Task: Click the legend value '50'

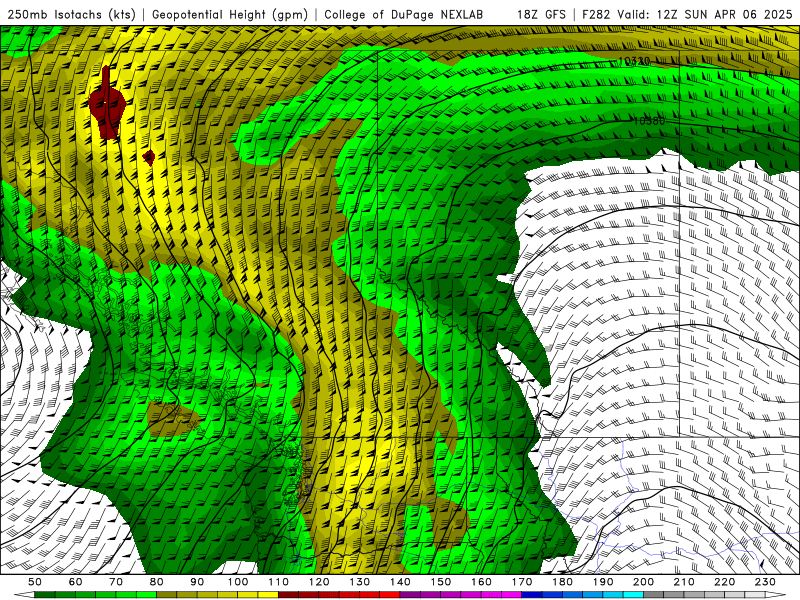Action: click(x=35, y=582)
